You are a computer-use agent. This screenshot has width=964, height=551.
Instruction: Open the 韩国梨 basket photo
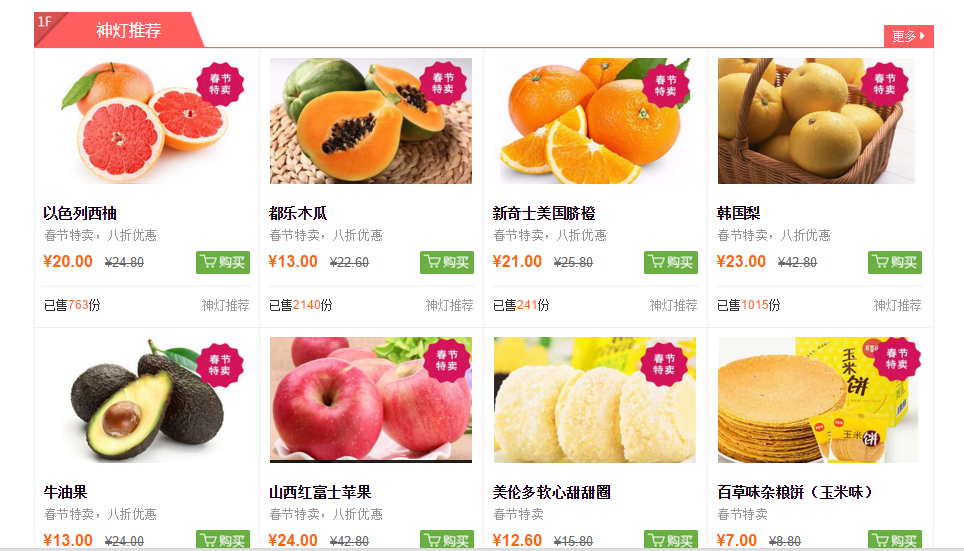coord(816,121)
